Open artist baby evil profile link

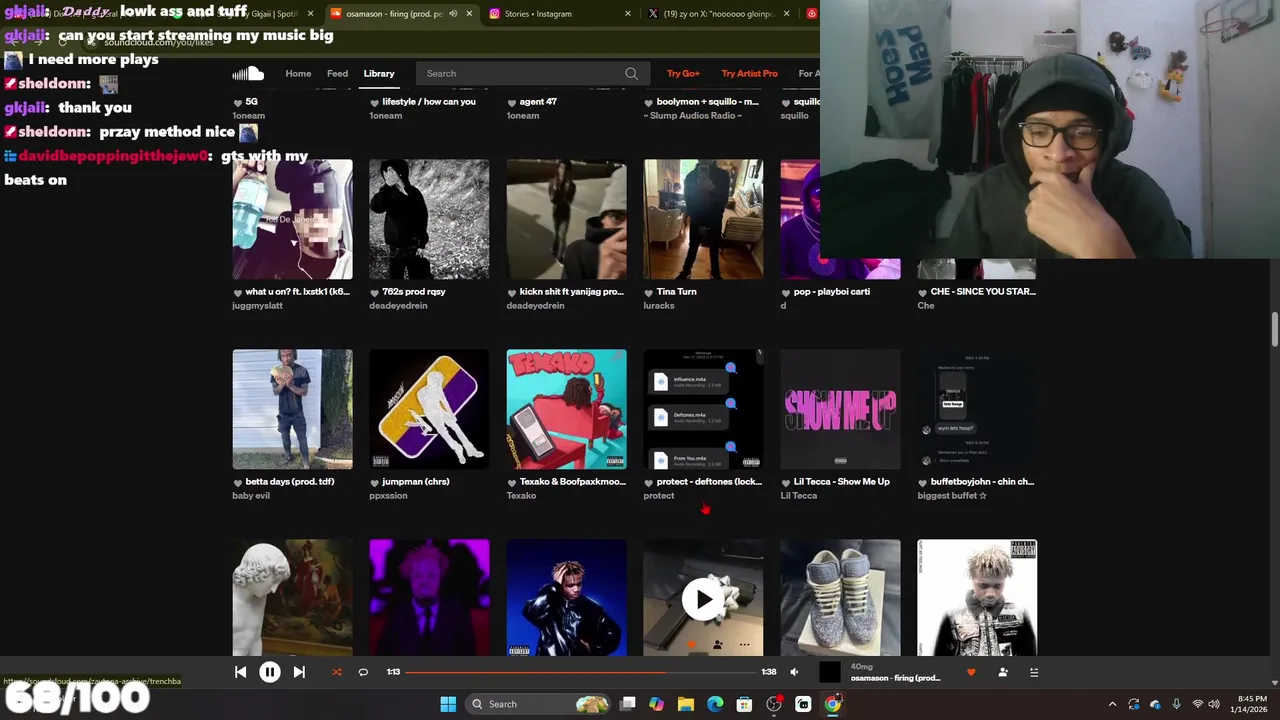point(251,496)
